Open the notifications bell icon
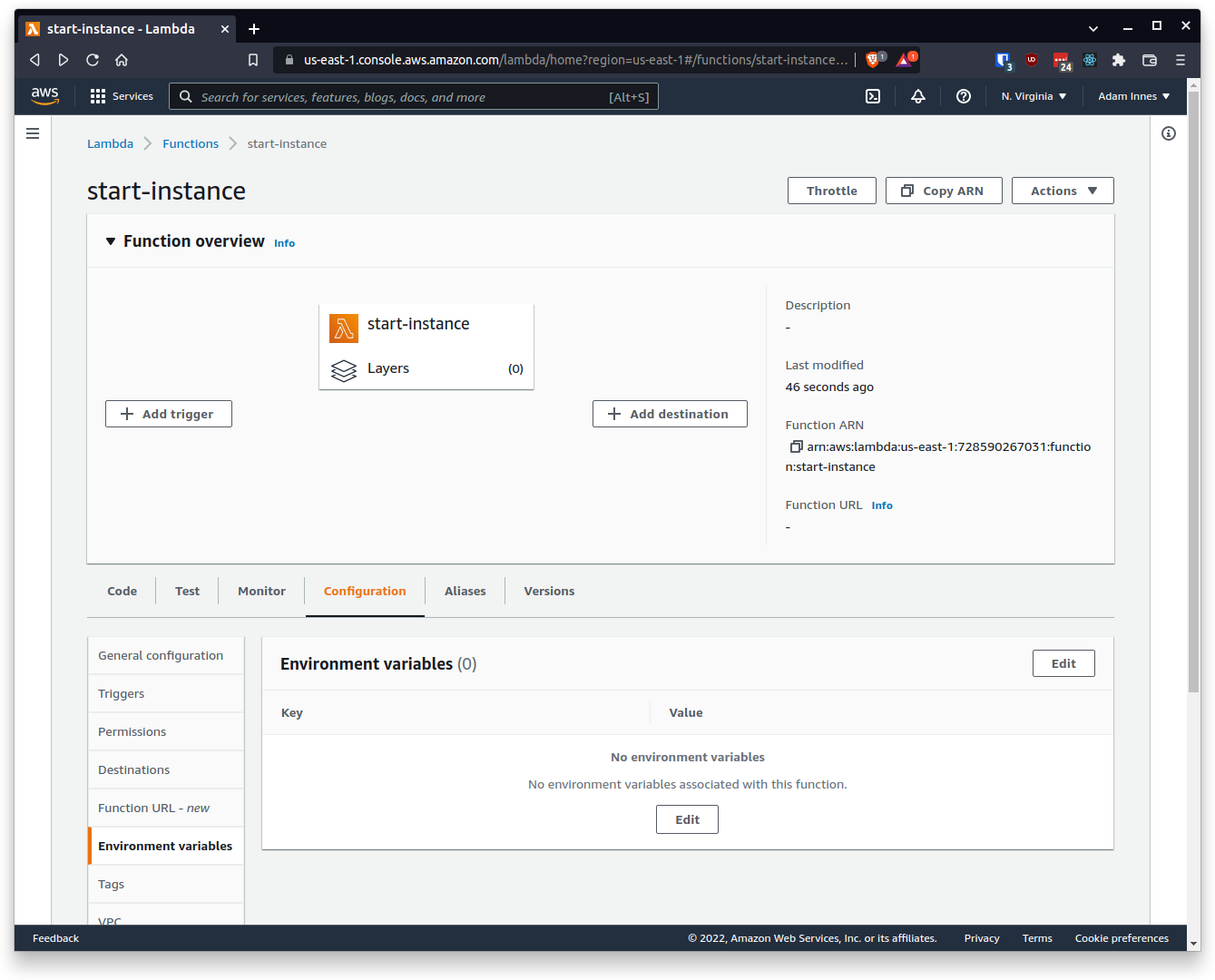 [x=918, y=96]
